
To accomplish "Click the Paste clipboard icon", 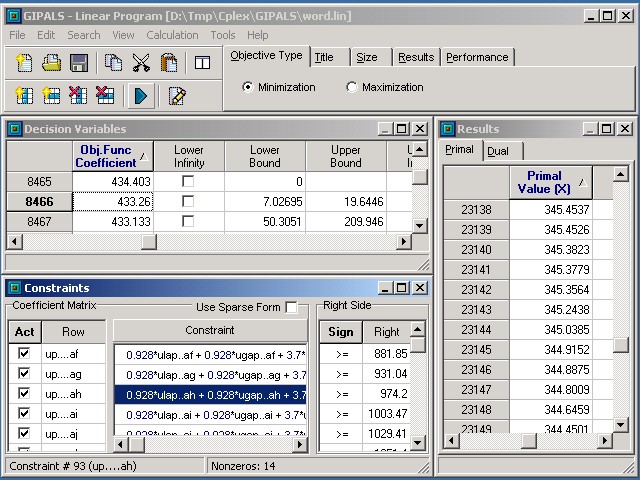I will [169, 63].
